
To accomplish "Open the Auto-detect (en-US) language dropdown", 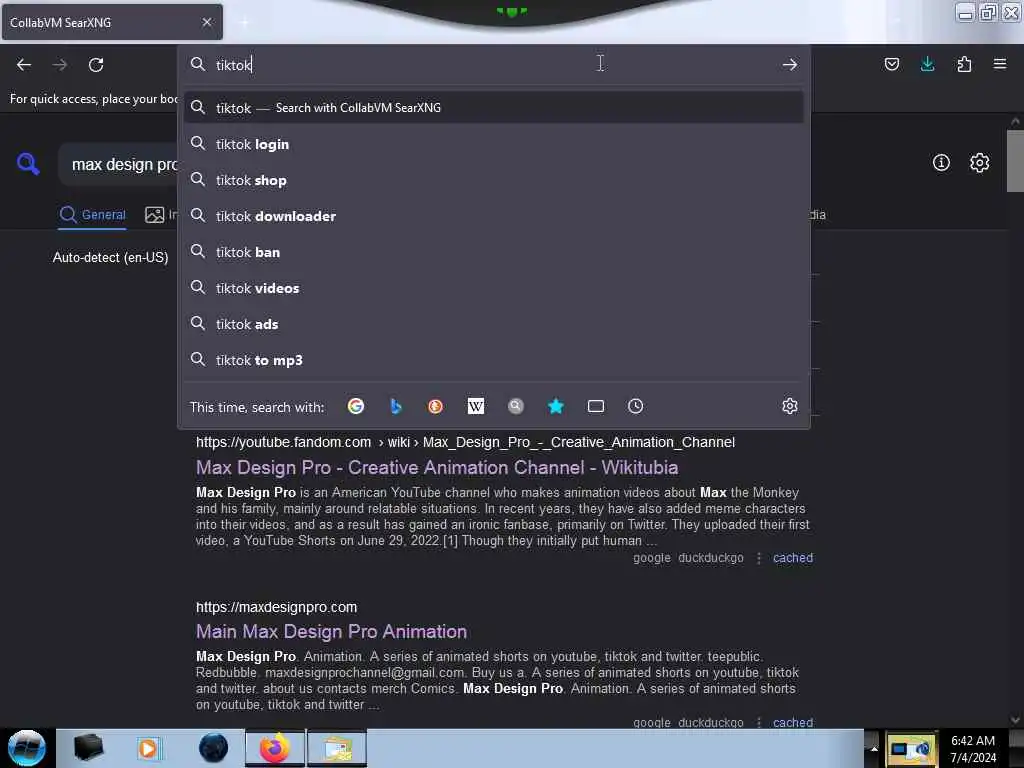I will click(x=110, y=257).
